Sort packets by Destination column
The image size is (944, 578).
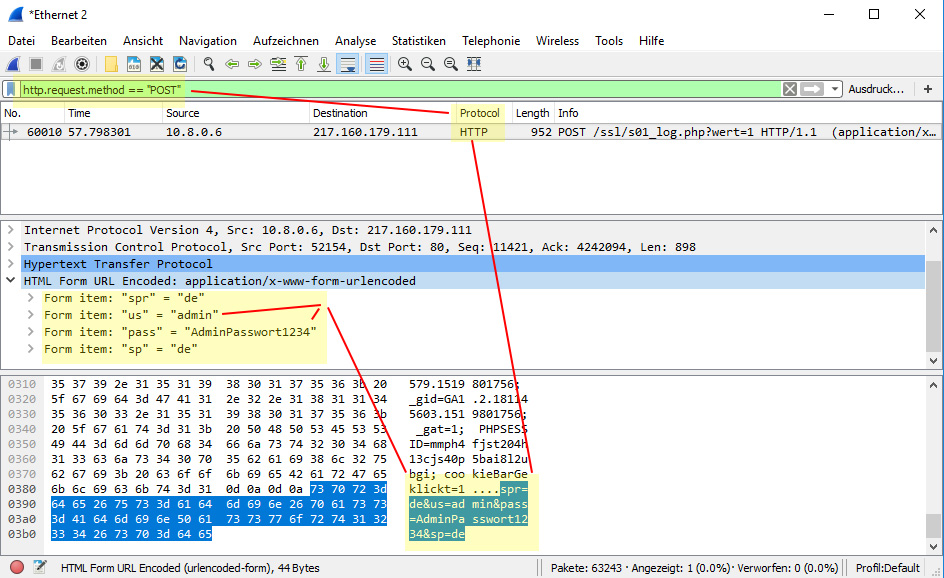(x=382, y=113)
